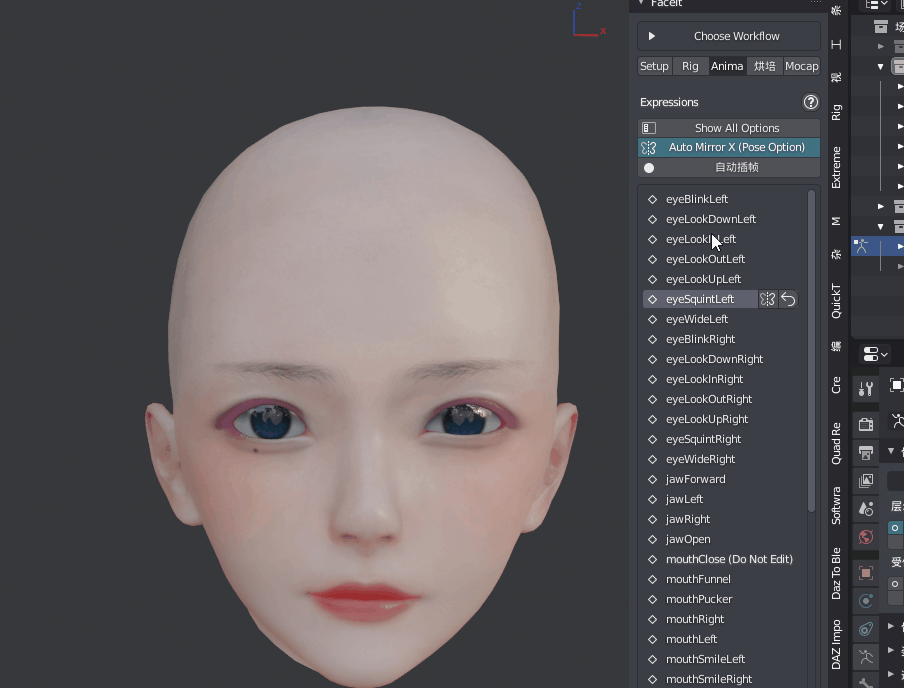Image resolution: width=904 pixels, height=688 pixels.
Task: Select the jawForward expression
Action: pyautogui.click(x=695, y=479)
